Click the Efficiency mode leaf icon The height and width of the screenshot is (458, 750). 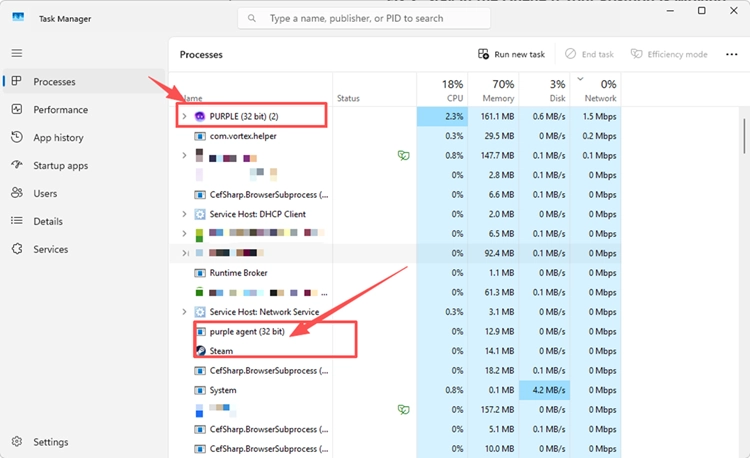pos(636,54)
